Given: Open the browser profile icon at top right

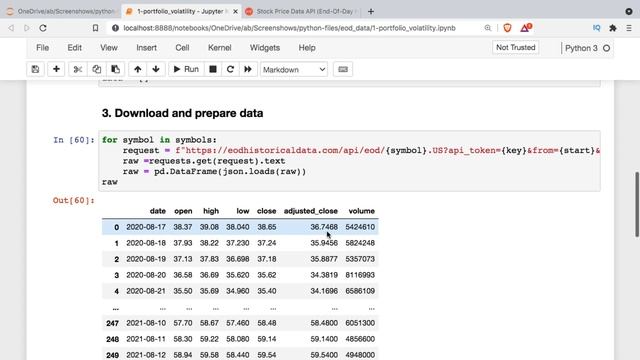Looking at the screenshot, I should pyautogui.click(x=629, y=11).
